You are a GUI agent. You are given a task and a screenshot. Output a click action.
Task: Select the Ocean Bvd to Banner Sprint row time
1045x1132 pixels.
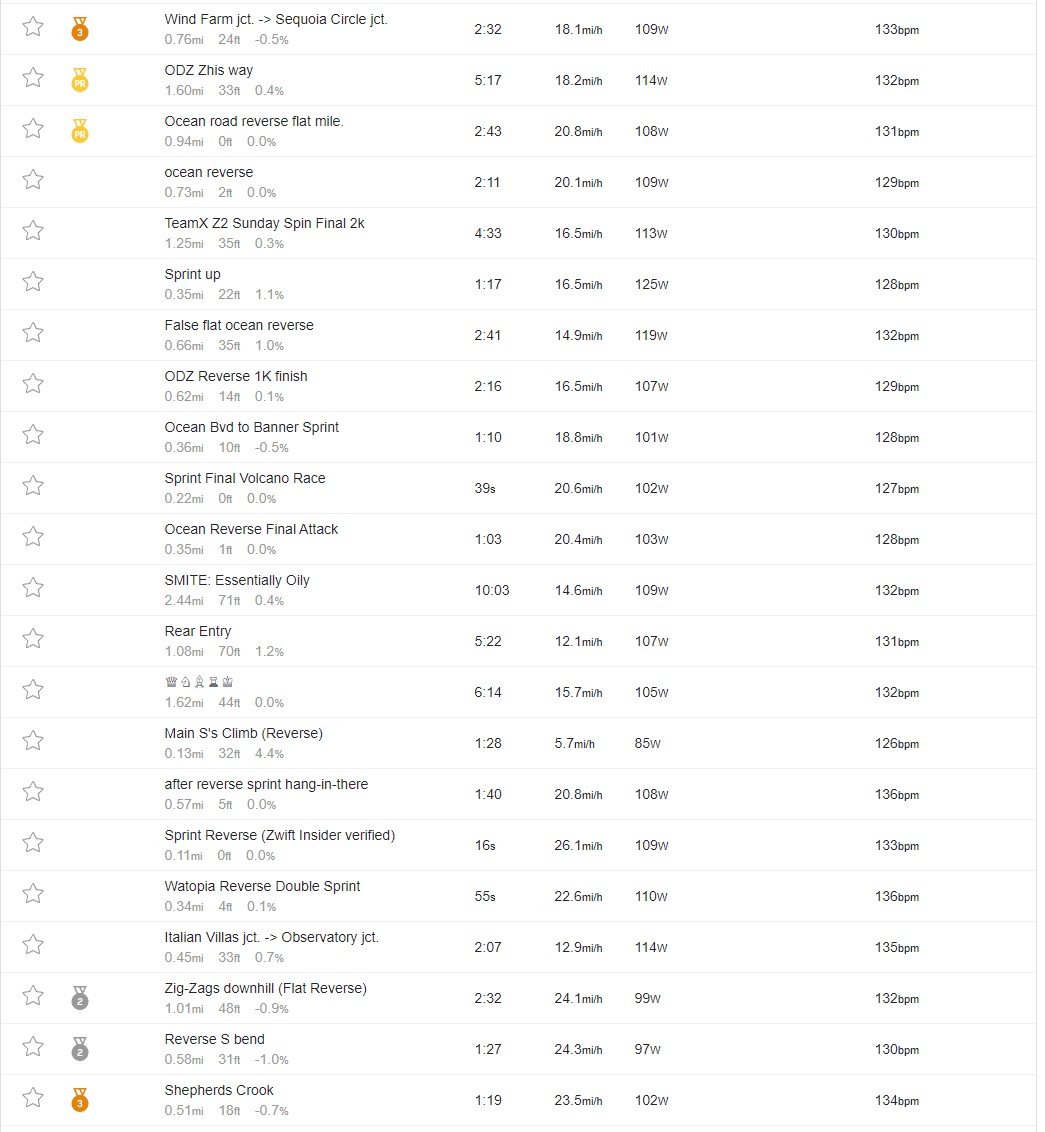[488, 437]
